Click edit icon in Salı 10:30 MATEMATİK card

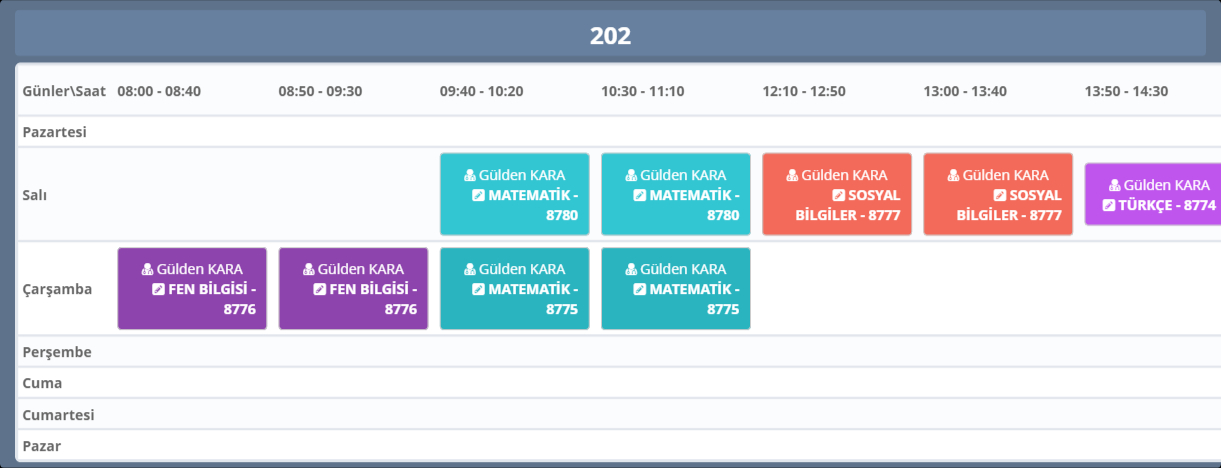point(639,195)
